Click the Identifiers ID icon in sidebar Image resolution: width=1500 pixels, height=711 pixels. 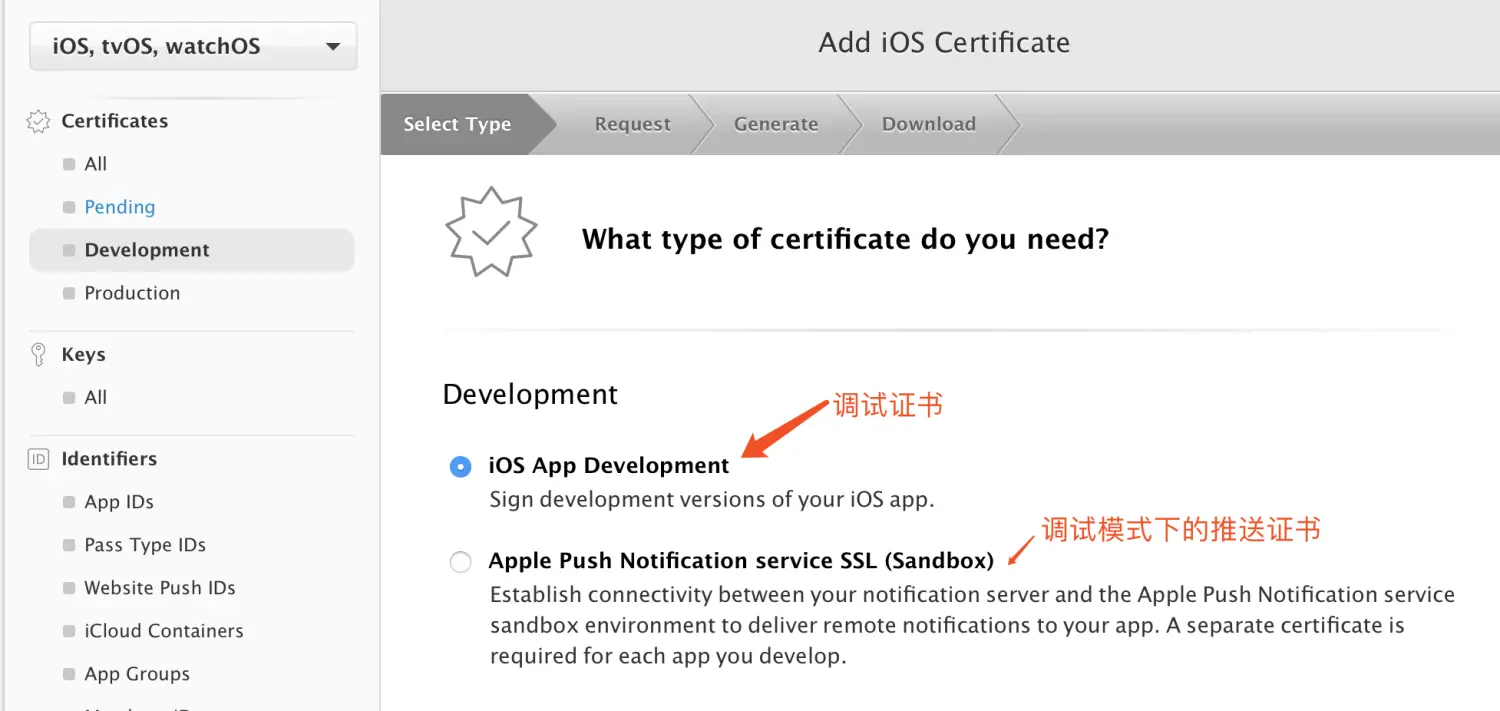click(x=38, y=459)
